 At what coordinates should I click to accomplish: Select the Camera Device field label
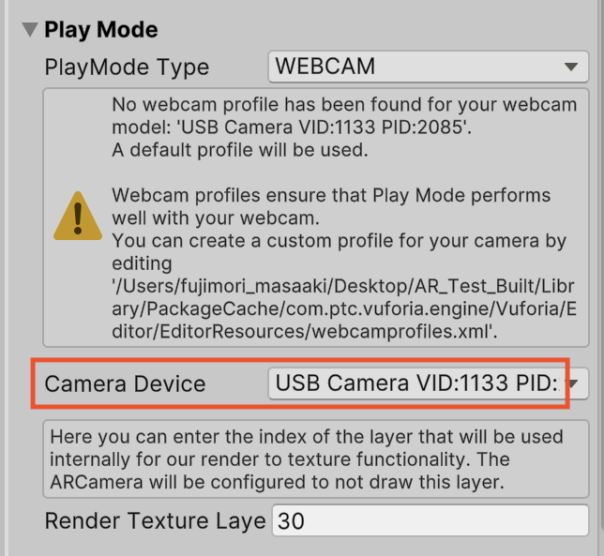coord(125,384)
